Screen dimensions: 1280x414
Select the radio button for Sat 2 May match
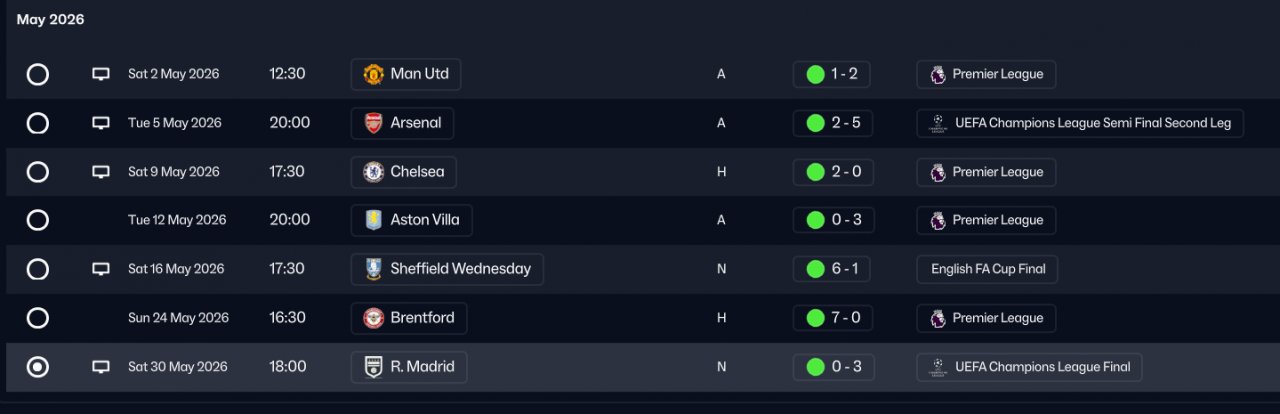pos(37,74)
